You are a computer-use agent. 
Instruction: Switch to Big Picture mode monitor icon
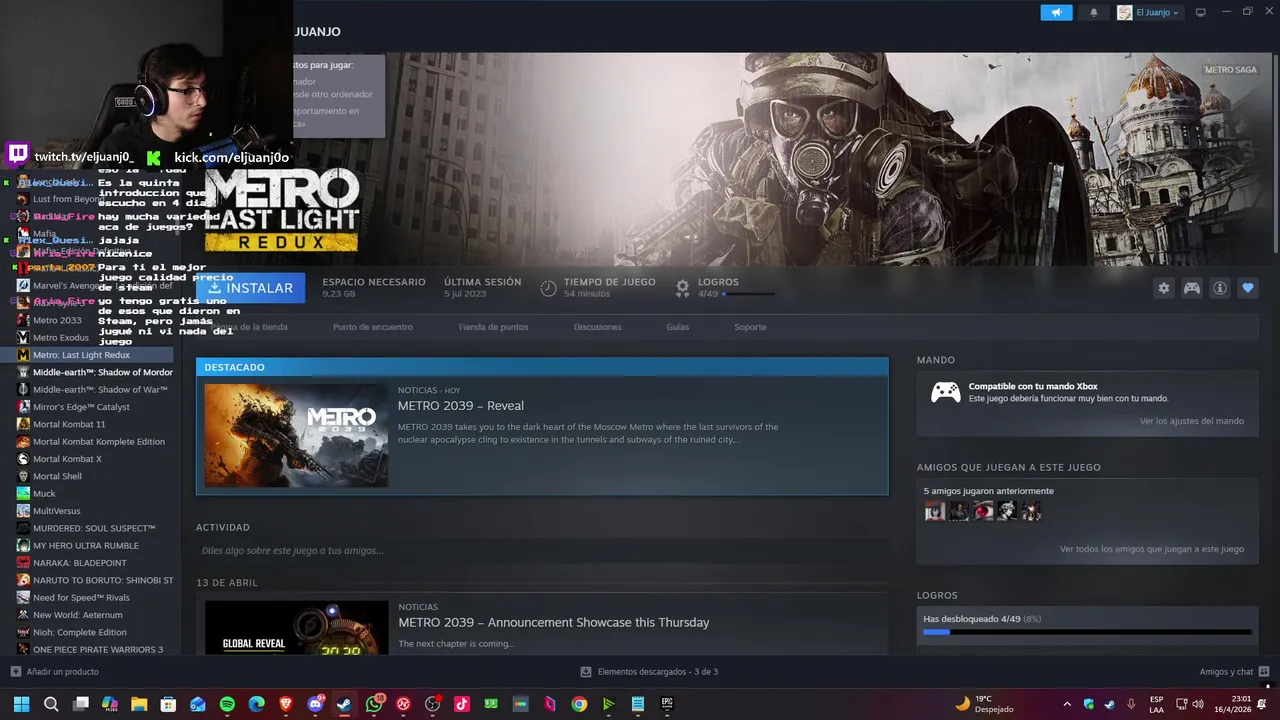coord(1201,13)
